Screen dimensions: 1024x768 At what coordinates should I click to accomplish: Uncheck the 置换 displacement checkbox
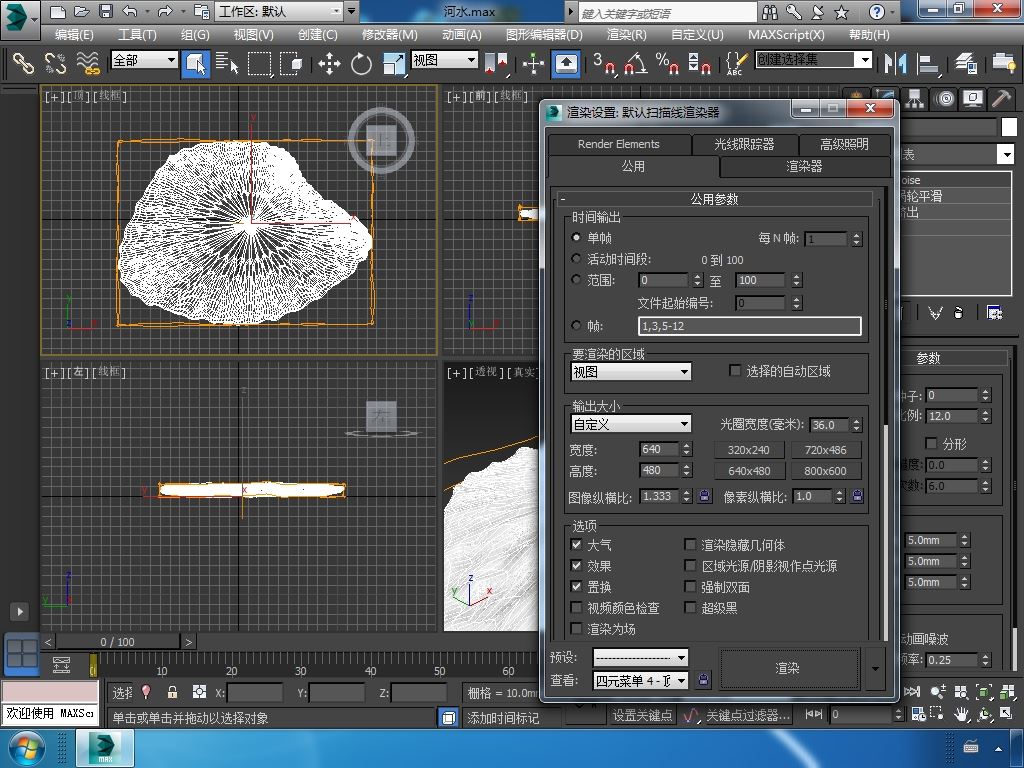coord(576,586)
